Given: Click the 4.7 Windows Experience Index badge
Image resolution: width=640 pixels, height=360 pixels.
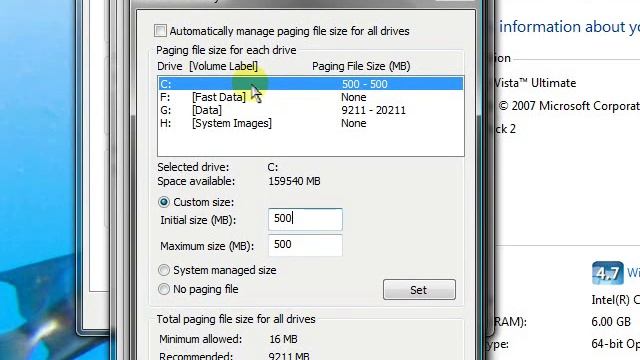Looking at the screenshot, I should 608,273.
